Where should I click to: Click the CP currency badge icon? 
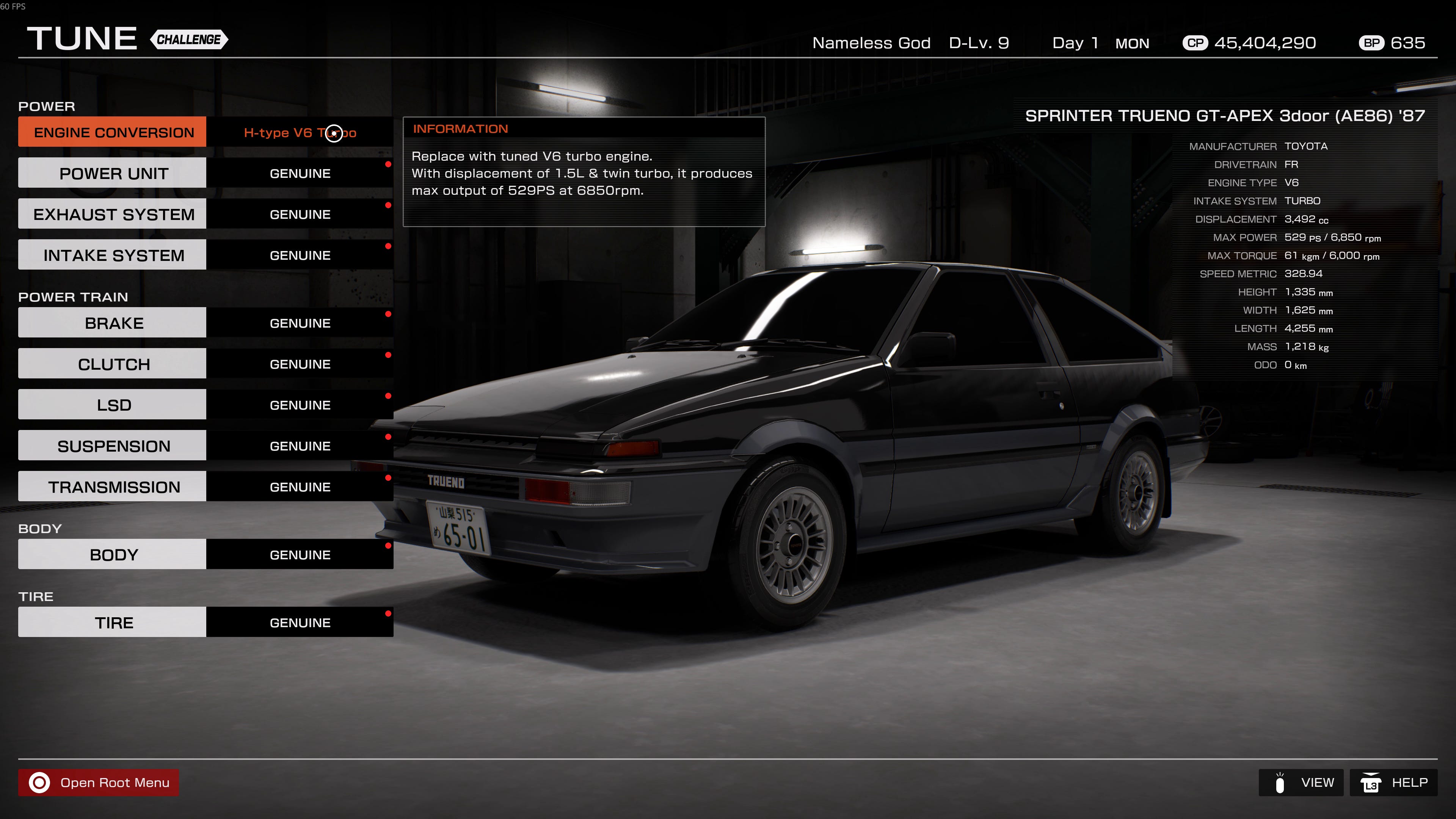coord(1195,43)
